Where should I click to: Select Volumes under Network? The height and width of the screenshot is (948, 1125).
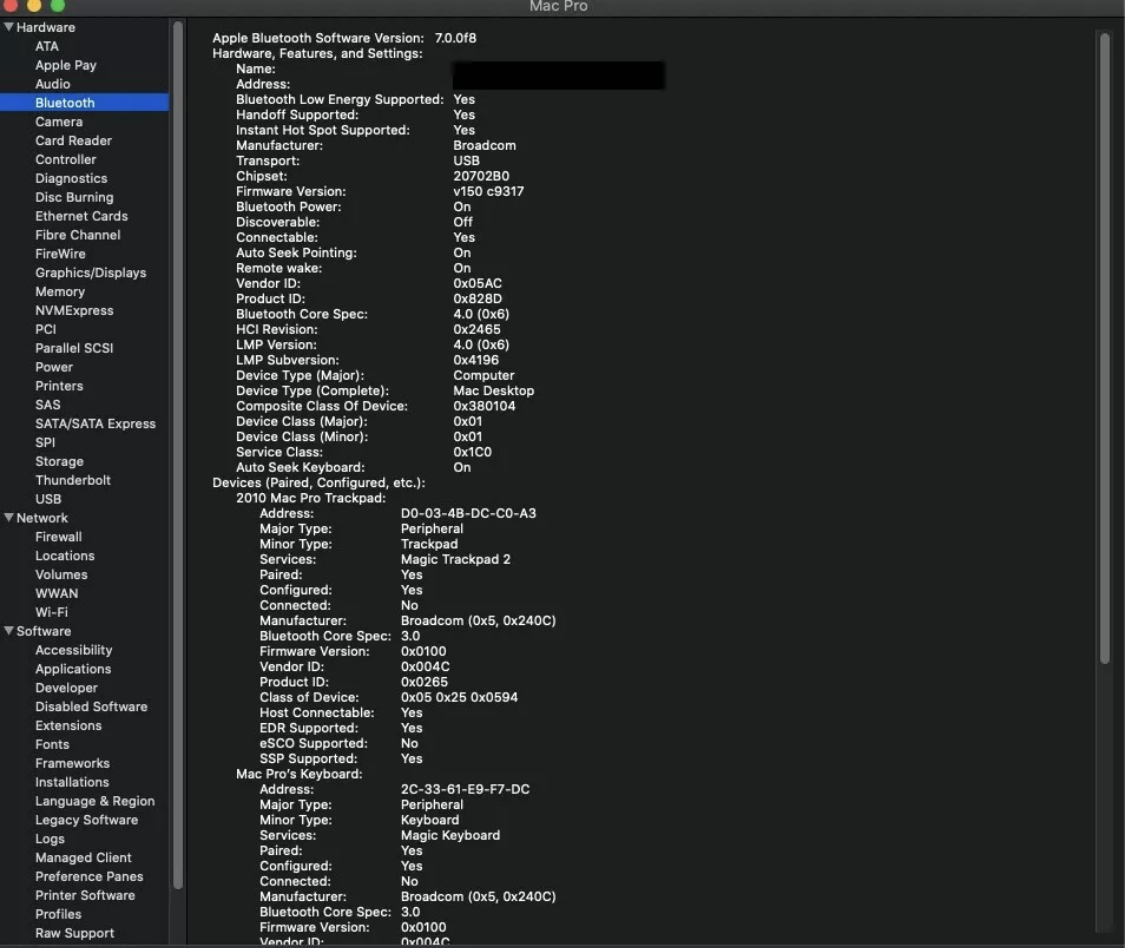[61, 575]
